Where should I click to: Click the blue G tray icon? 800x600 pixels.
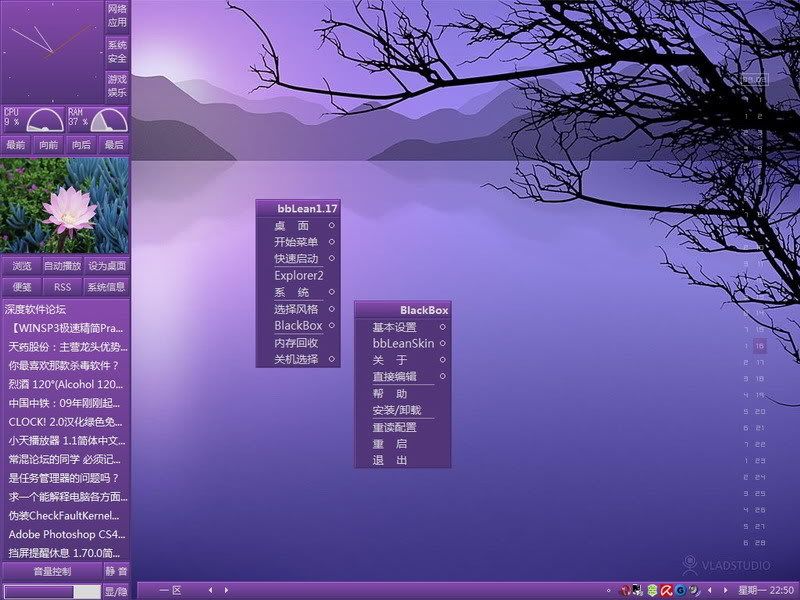tap(680, 590)
